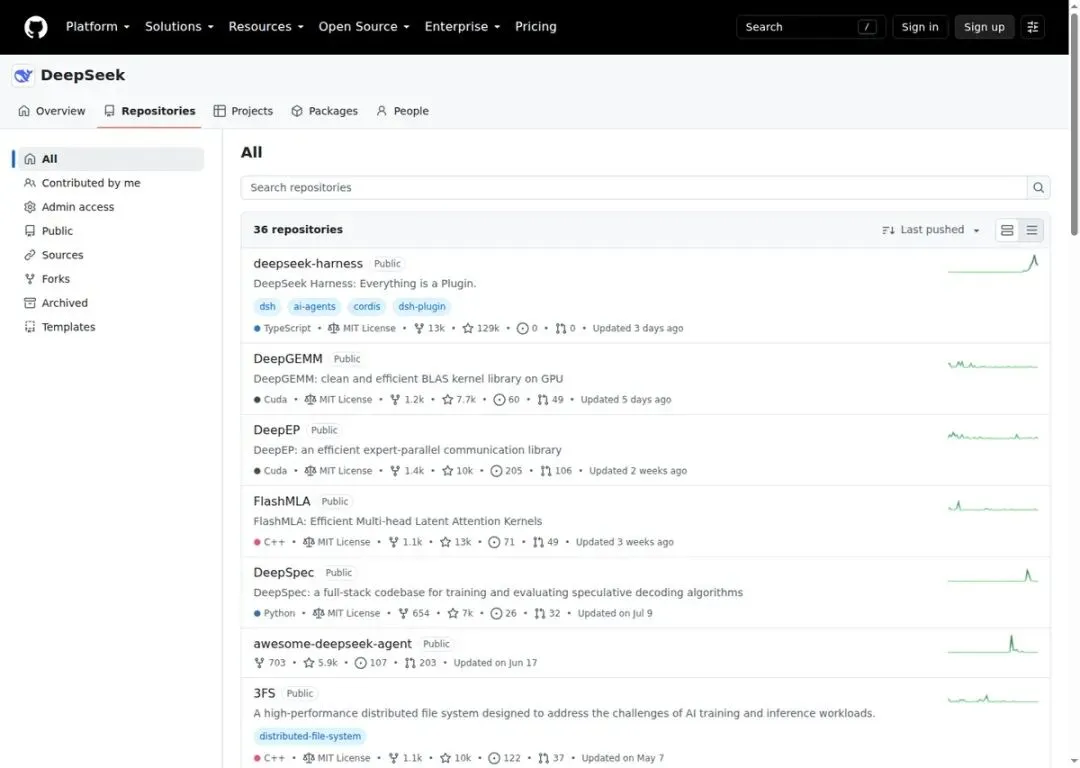
Task: Show Archived repositories
Action: (110, 303)
